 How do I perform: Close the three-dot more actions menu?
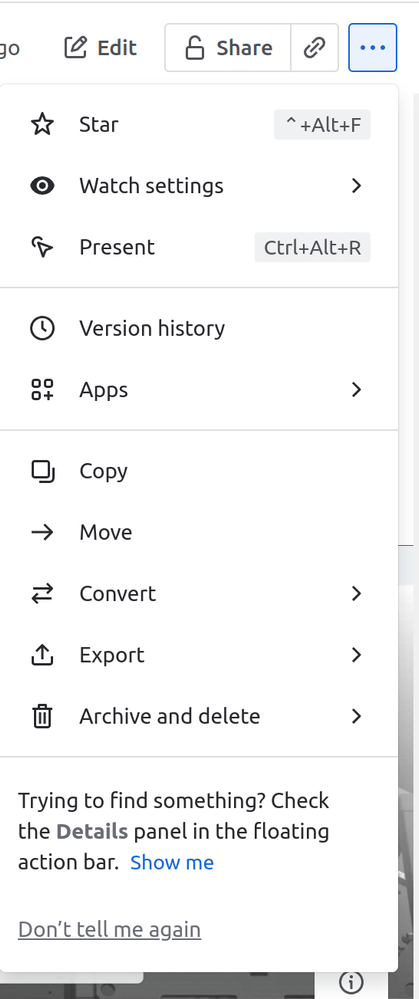[x=373, y=48]
